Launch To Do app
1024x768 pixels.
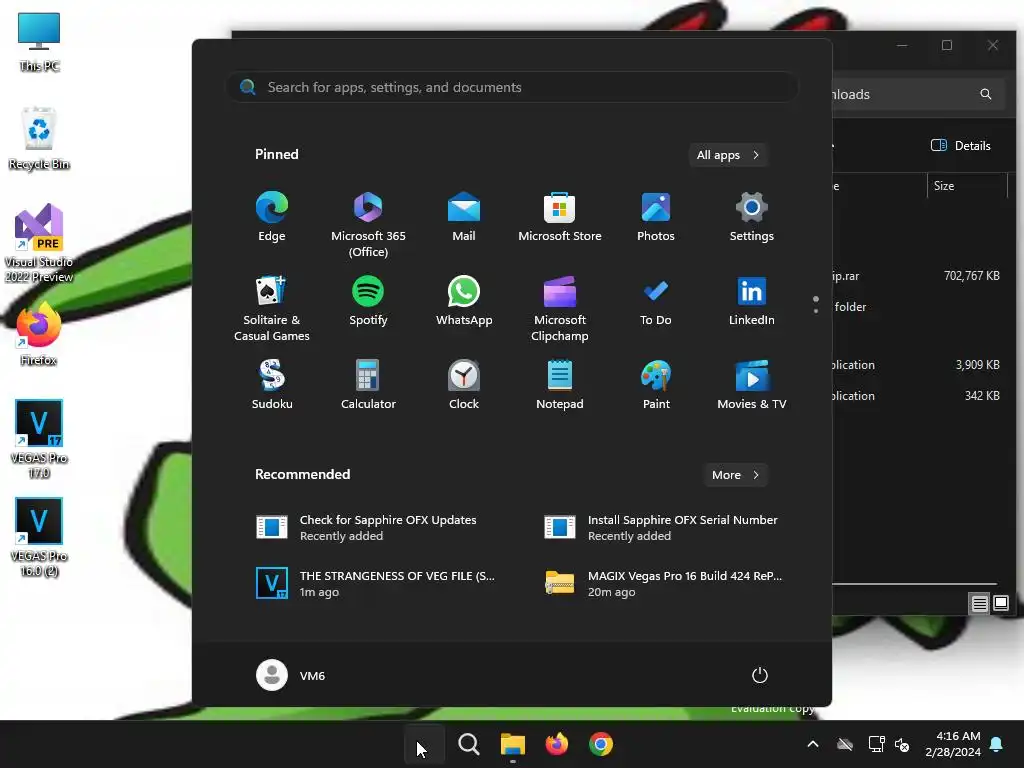656,301
